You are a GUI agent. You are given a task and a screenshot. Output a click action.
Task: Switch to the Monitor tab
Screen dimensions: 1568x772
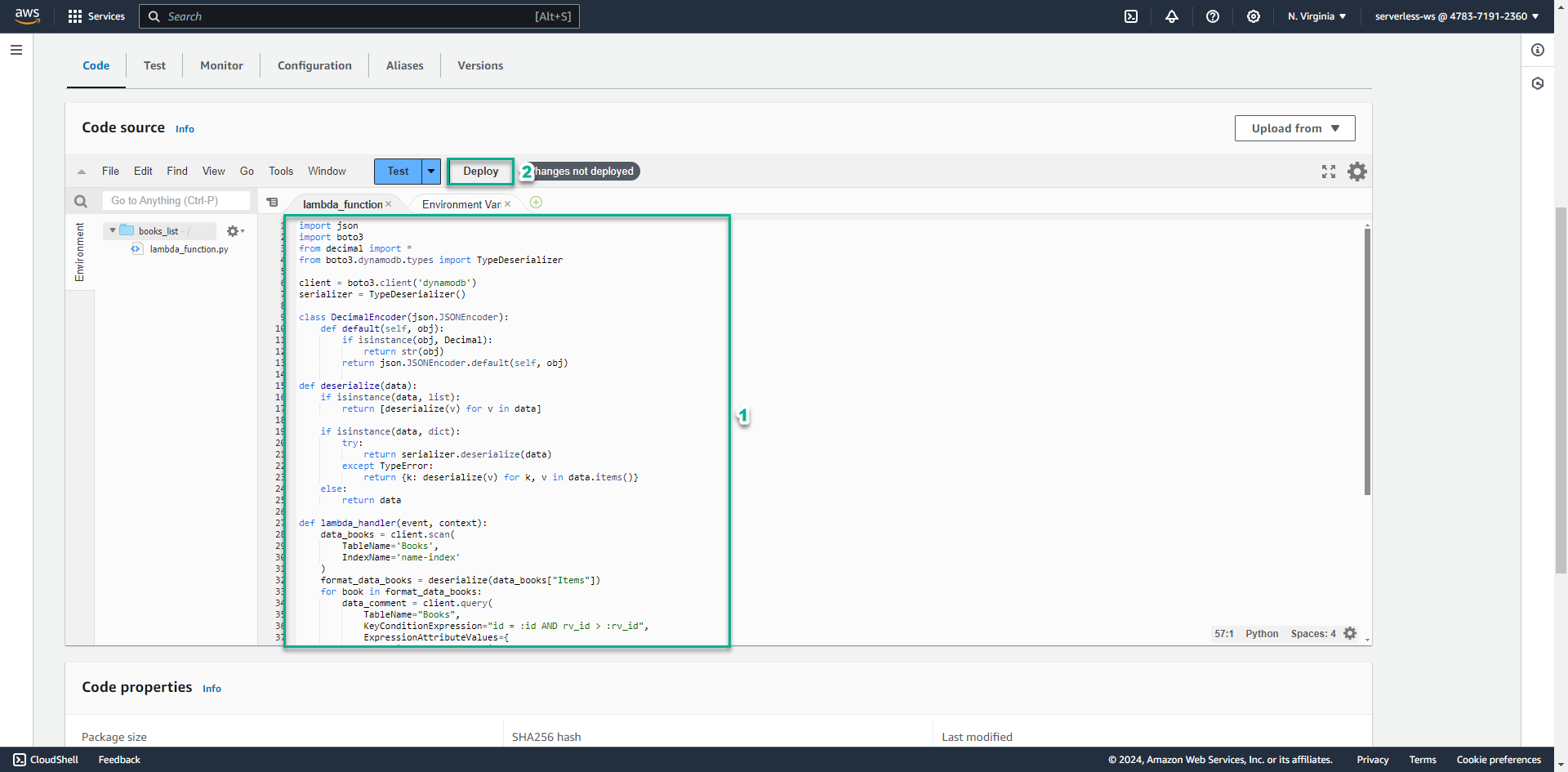[x=221, y=65]
